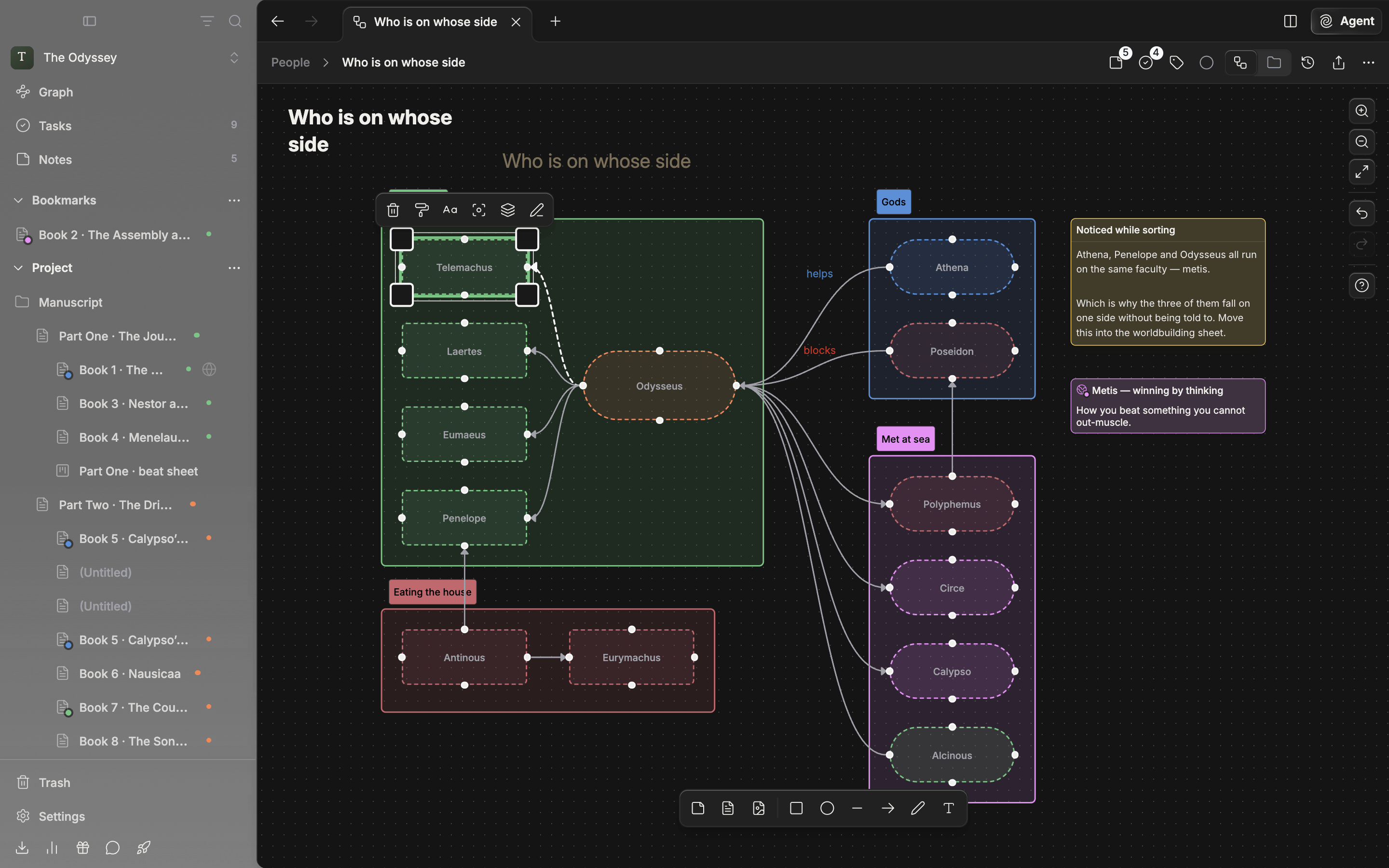Toggle the split view layout
This screenshot has width=1389, height=868.
[x=1290, y=21]
